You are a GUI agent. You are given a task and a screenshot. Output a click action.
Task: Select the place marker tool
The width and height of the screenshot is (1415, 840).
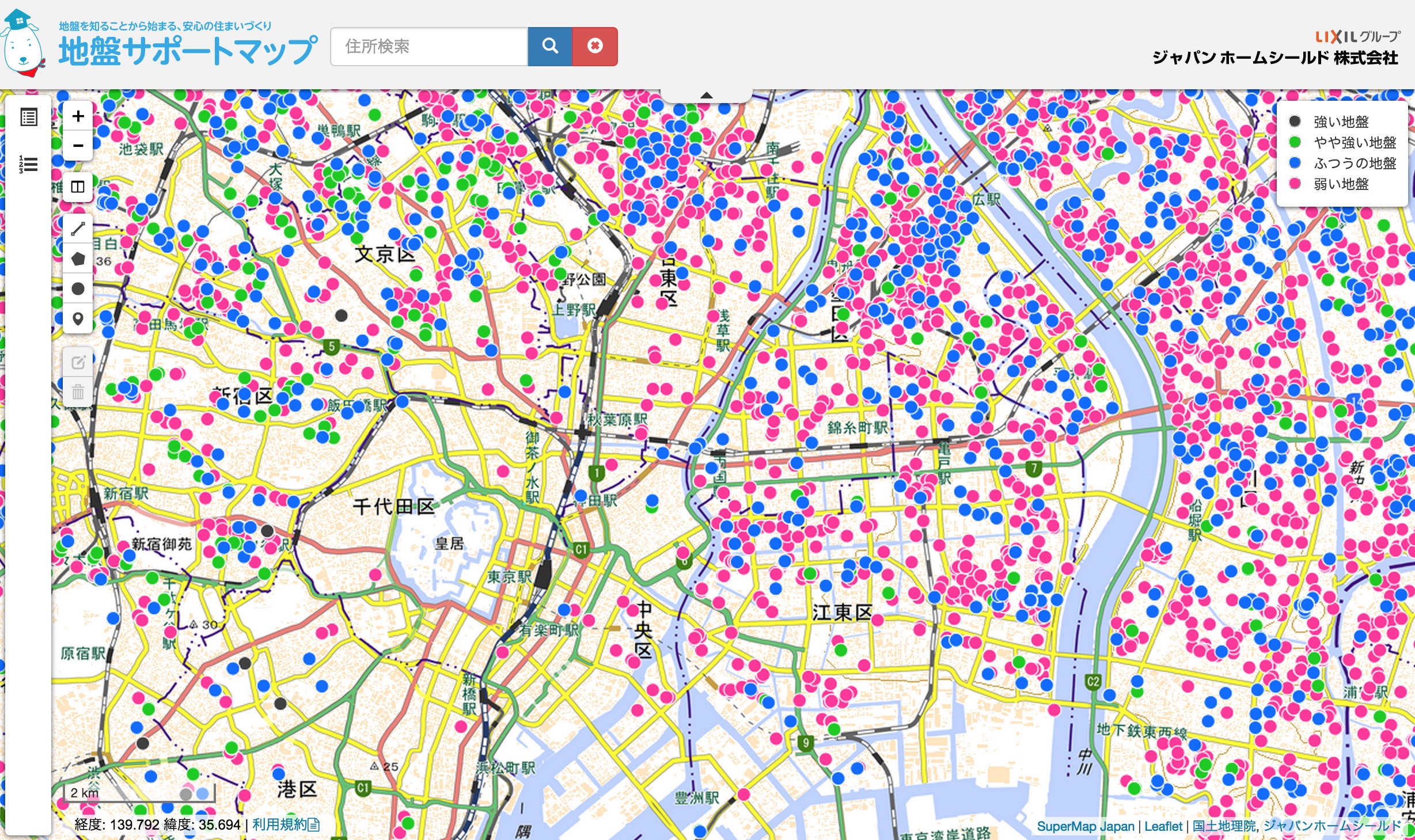[x=78, y=318]
